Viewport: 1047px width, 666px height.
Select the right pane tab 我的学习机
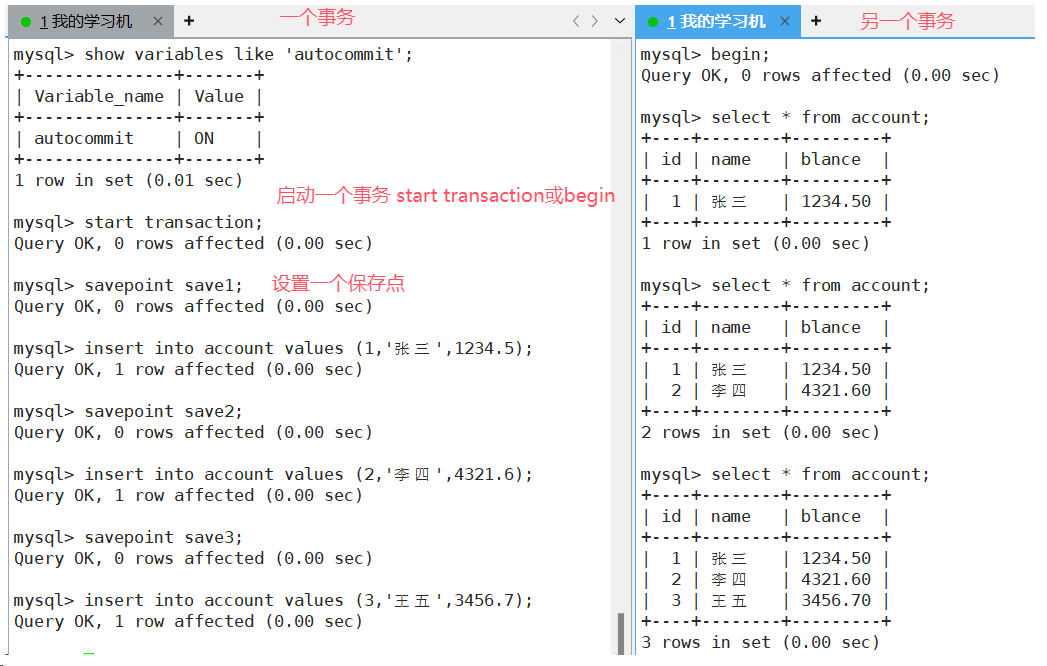[718, 21]
